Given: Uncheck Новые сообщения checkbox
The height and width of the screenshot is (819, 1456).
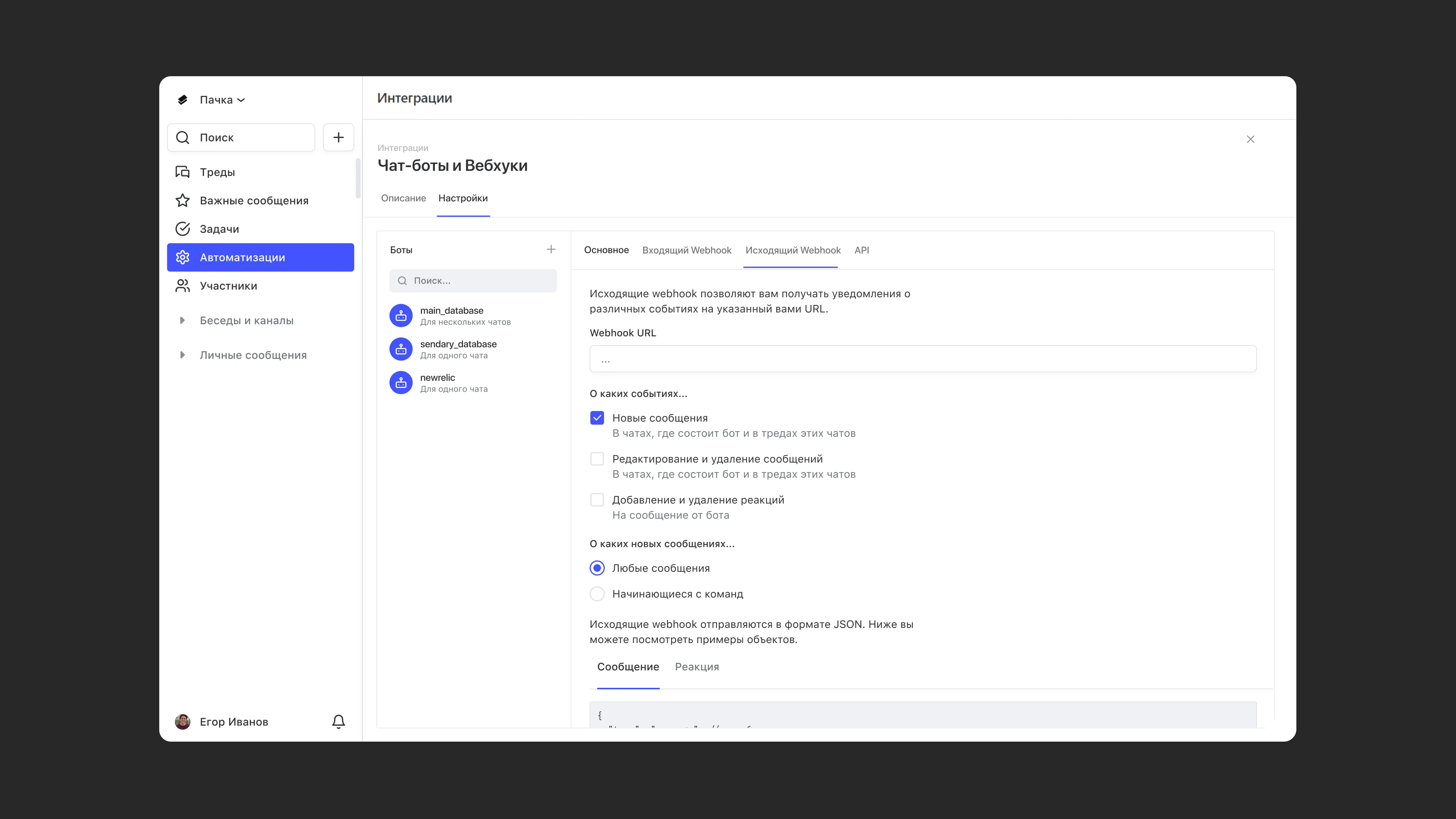Looking at the screenshot, I should coord(597,418).
